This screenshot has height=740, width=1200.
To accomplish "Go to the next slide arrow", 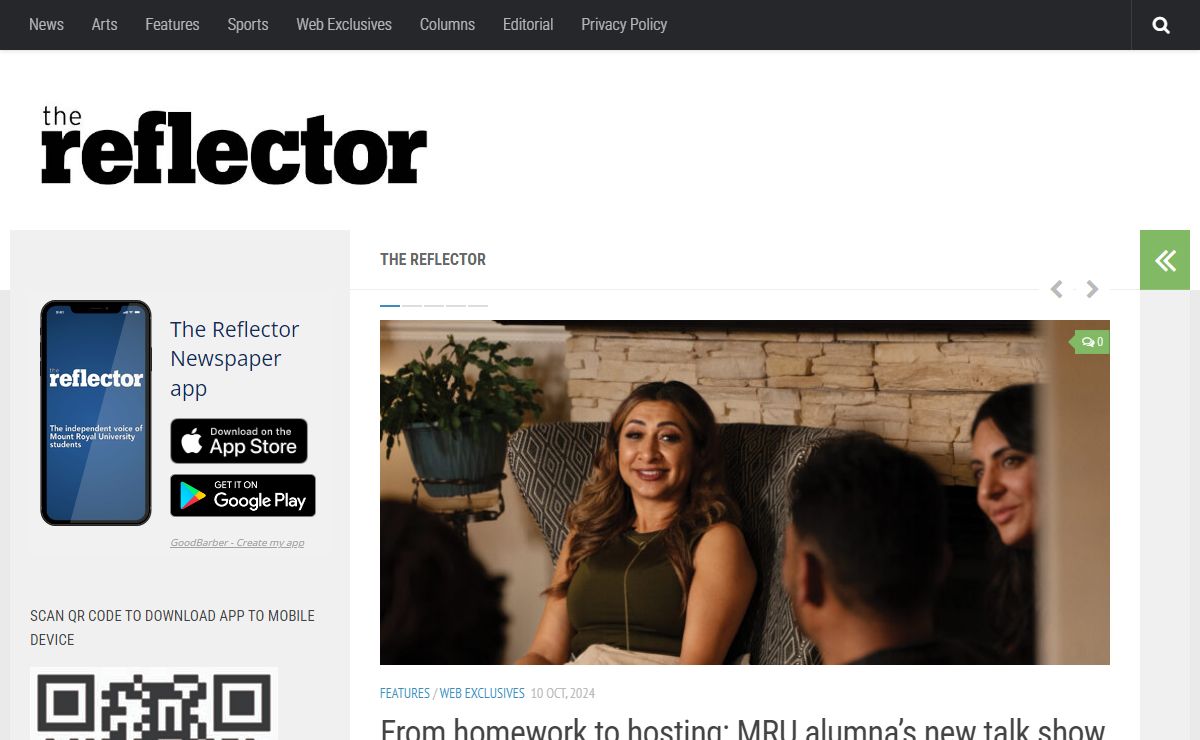I will coord(1092,289).
